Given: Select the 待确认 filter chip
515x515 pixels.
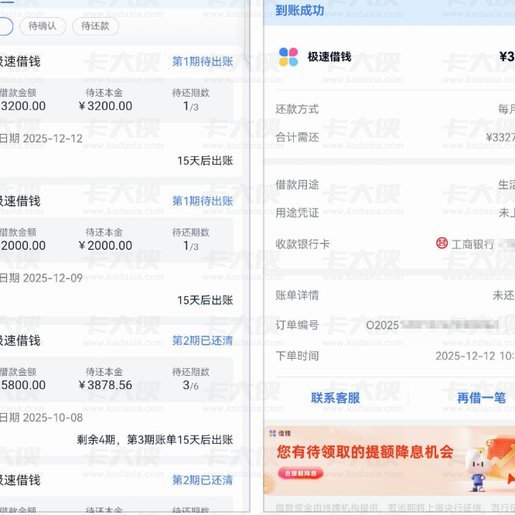Looking at the screenshot, I should pos(43,26).
